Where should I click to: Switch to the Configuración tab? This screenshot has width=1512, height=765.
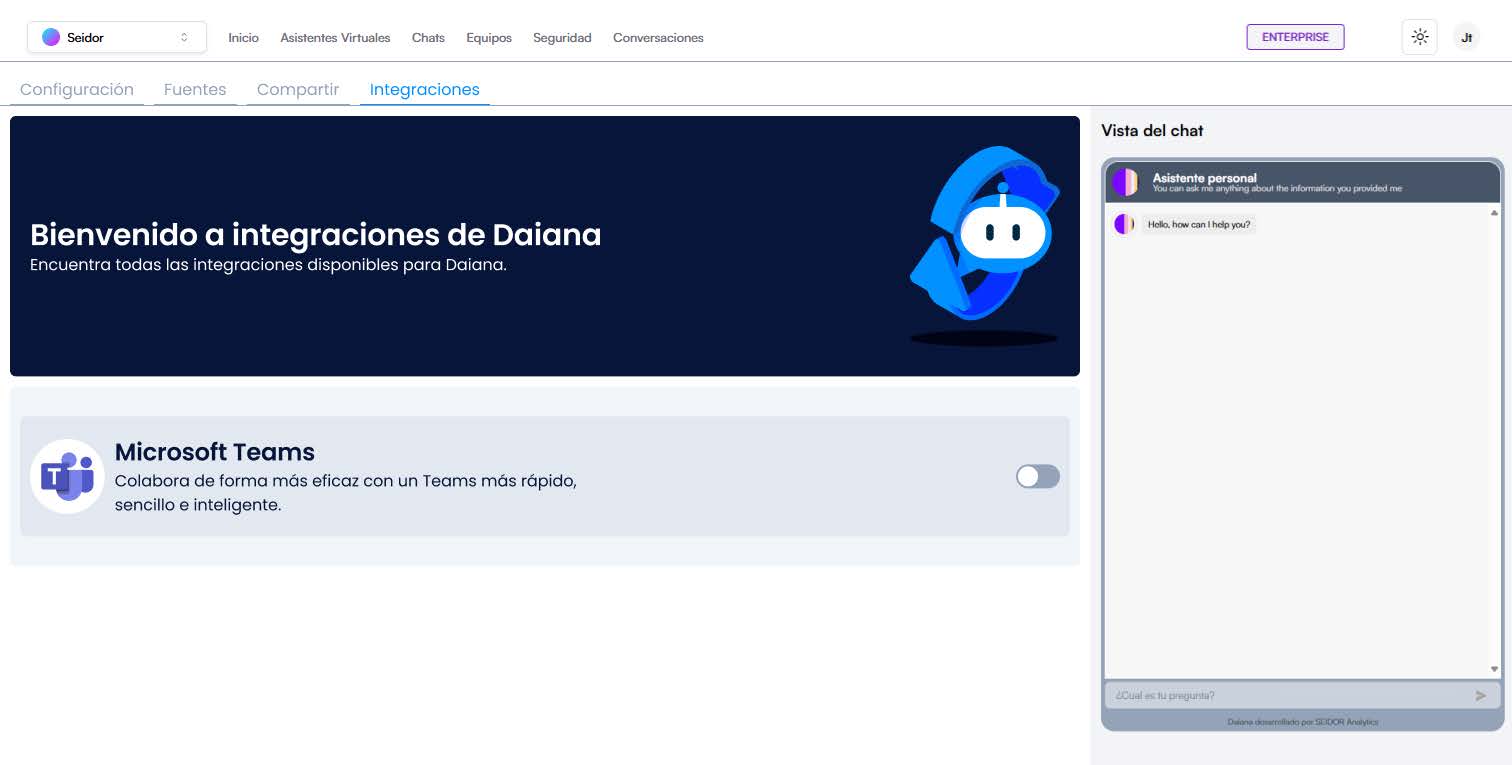click(77, 89)
